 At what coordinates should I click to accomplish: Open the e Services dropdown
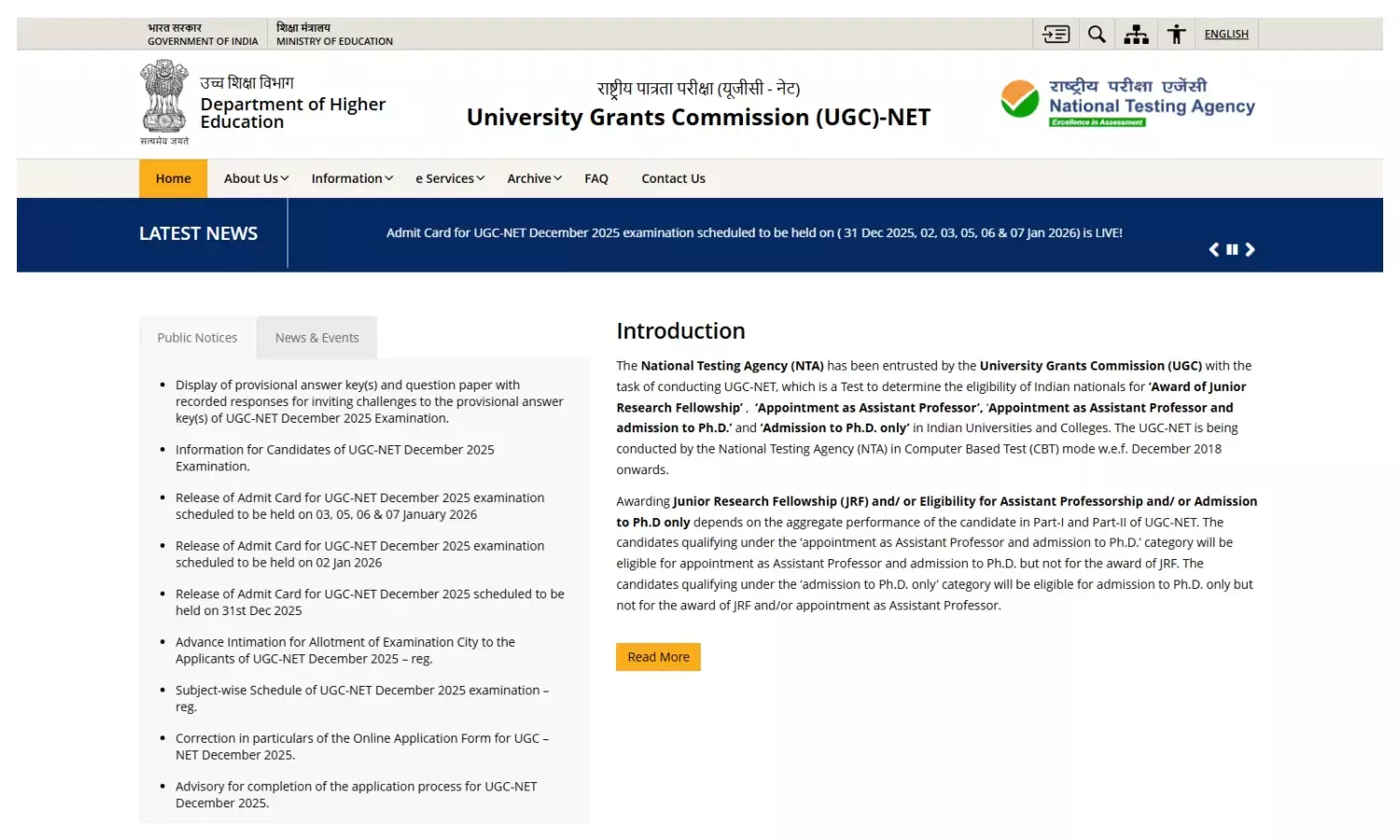click(450, 178)
